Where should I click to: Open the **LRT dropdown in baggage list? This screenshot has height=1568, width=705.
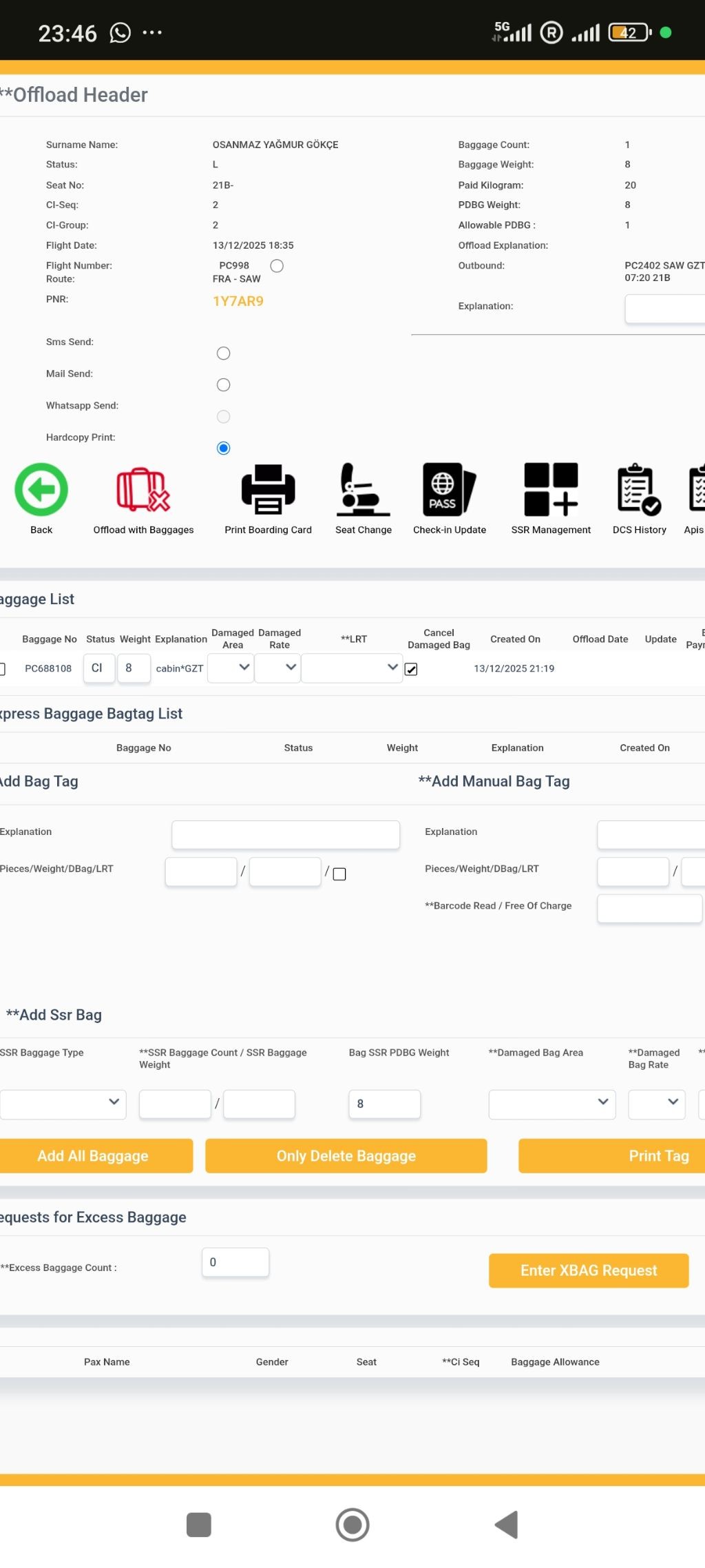pos(351,668)
